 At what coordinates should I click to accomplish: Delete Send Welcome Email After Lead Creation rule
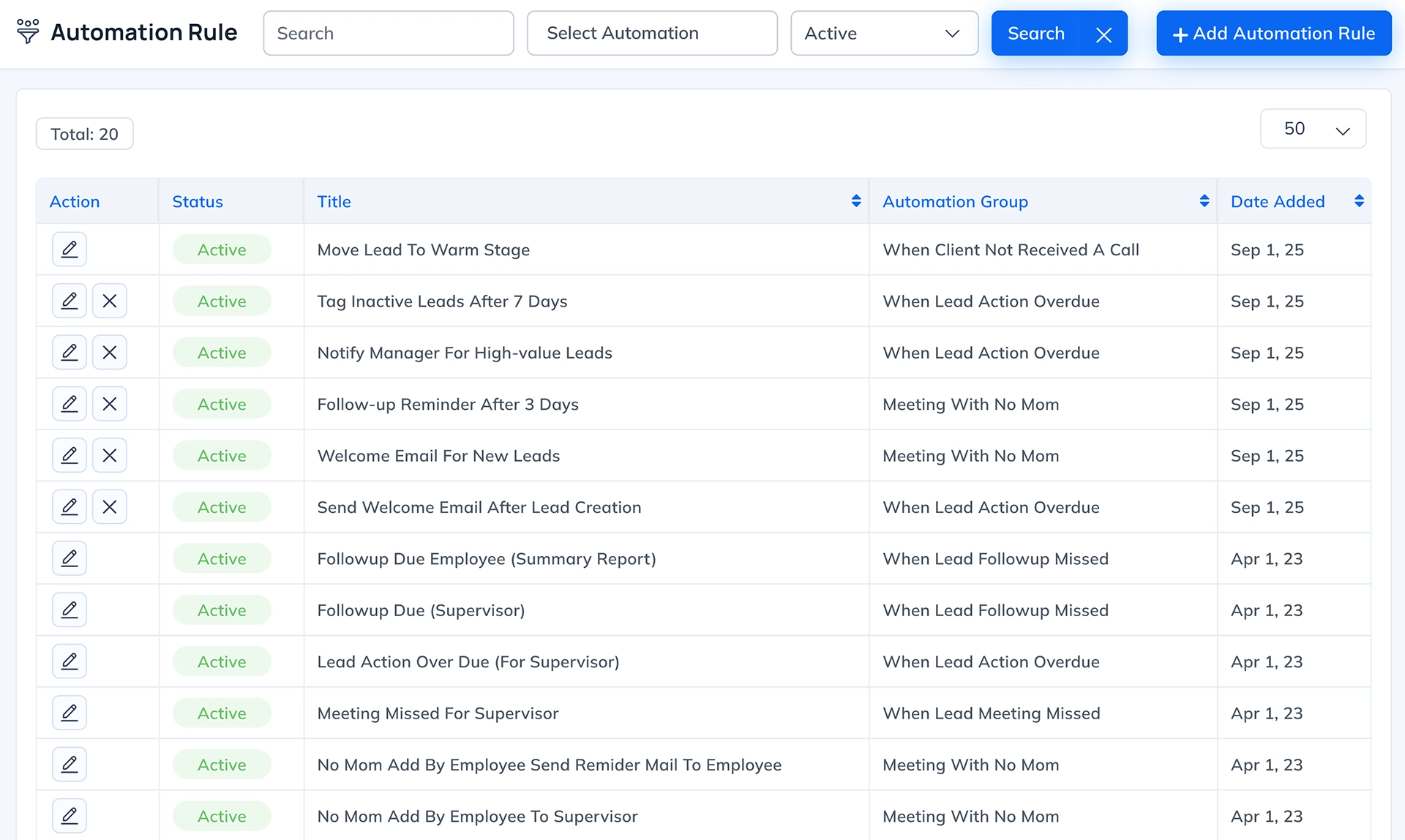(110, 507)
